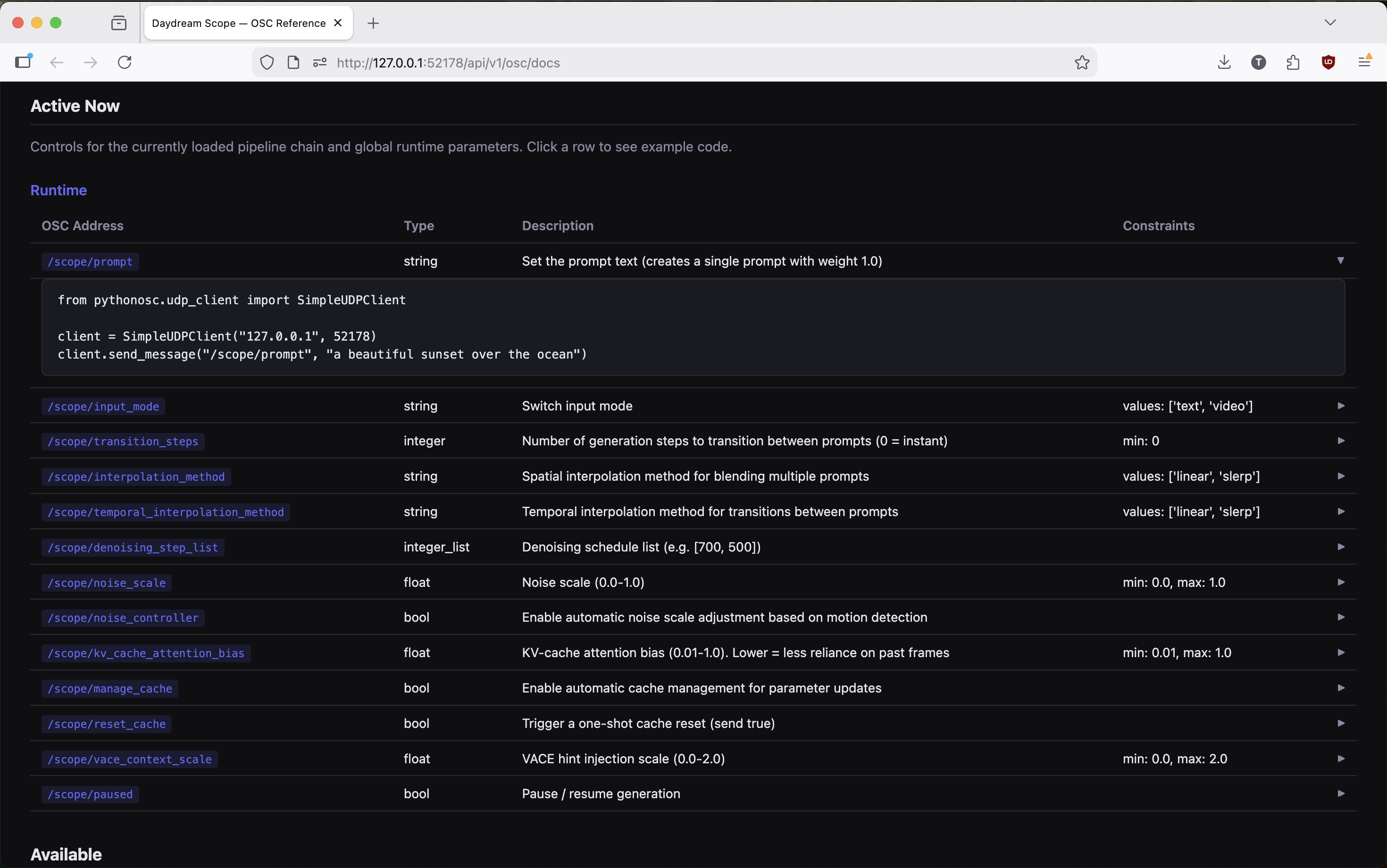
Task: Open the list all tabs chevron
Action: point(1330,23)
